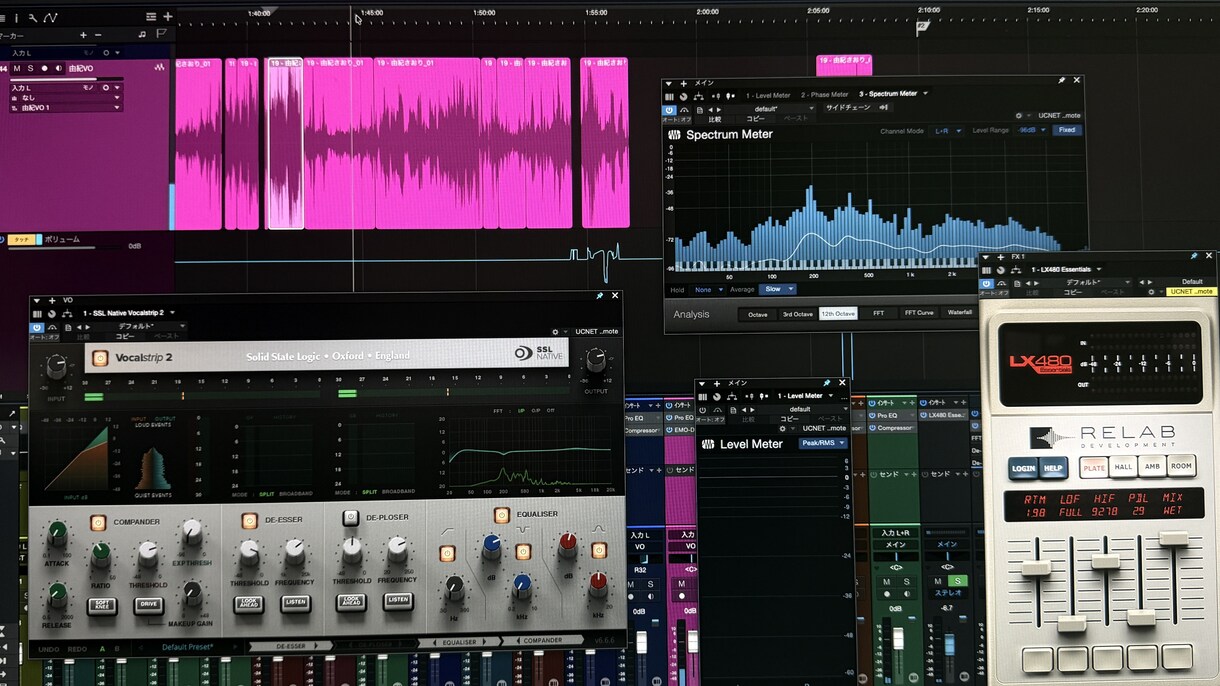This screenshot has height=686, width=1220.
Task: Click the gear icon in the Spectrum Meter window
Action: [x=1018, y=116]
